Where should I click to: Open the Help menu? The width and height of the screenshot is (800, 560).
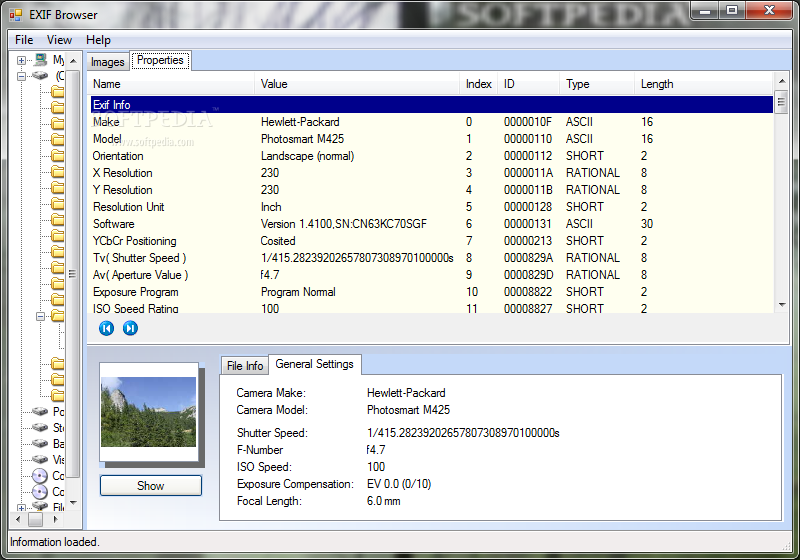pos(98,40)
